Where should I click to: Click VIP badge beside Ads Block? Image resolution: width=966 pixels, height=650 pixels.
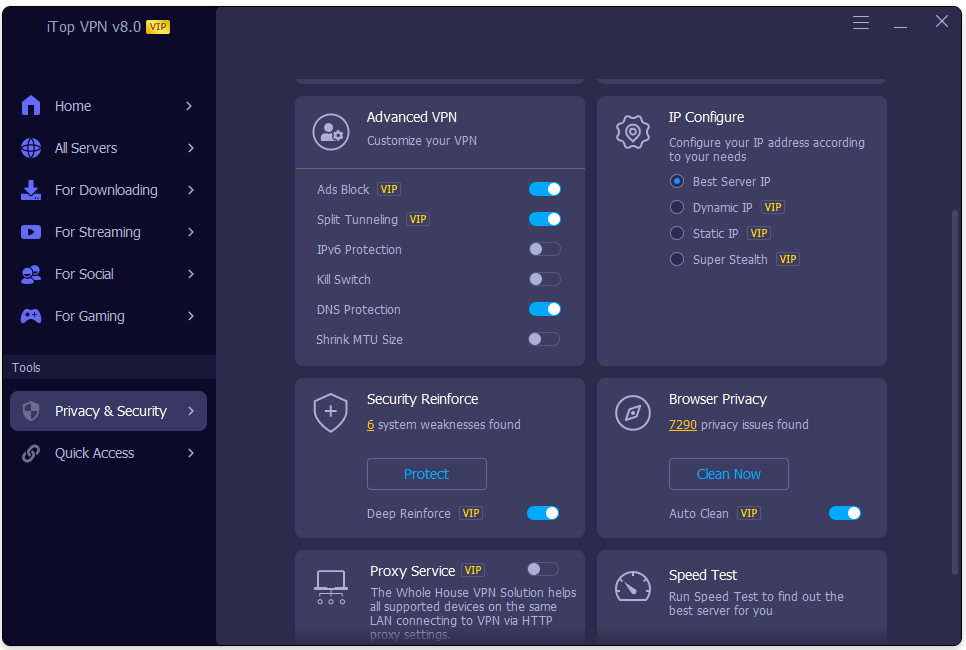pyautogui.click(x=389, y=189)
